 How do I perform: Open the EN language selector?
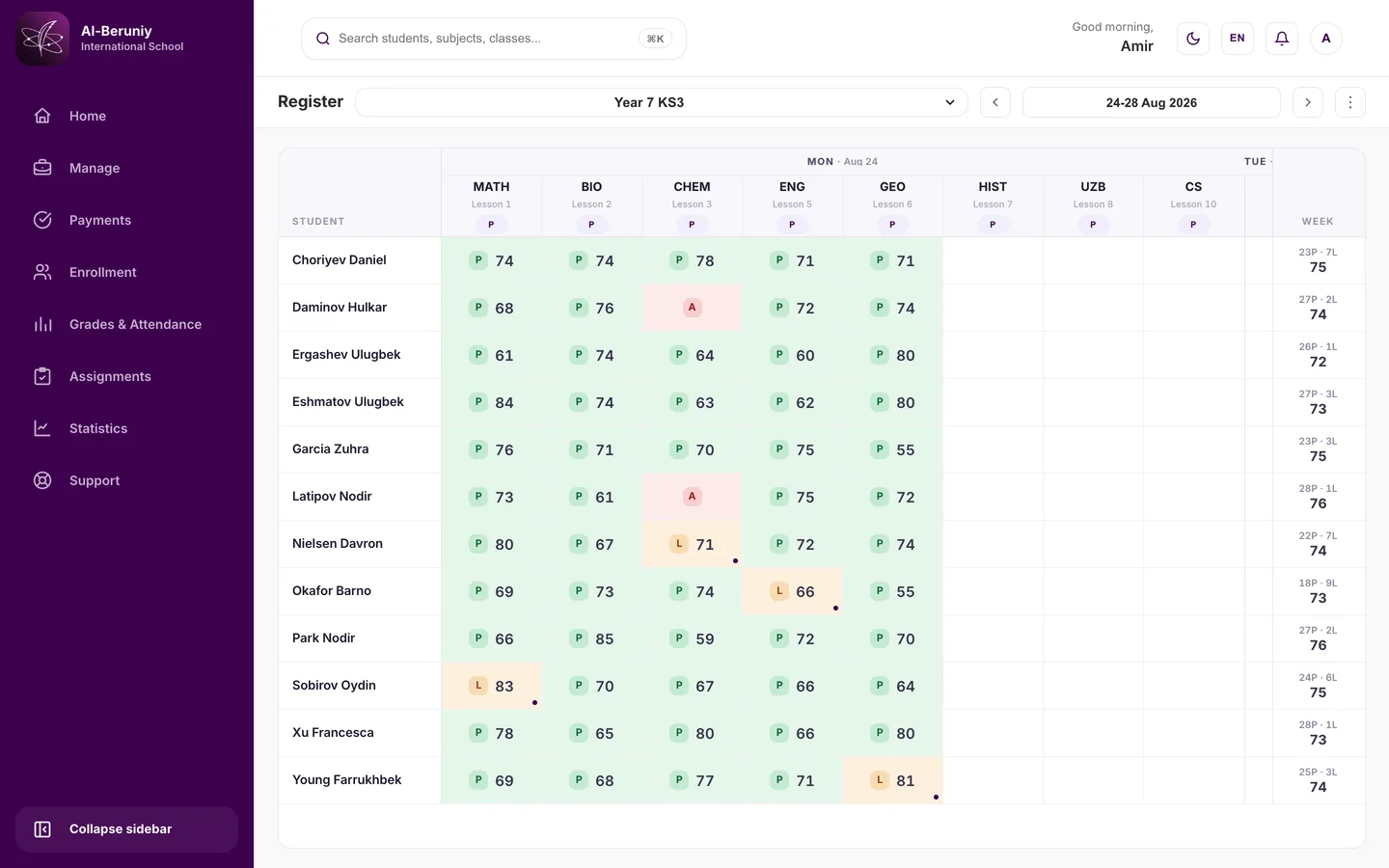coord(1238,39)
